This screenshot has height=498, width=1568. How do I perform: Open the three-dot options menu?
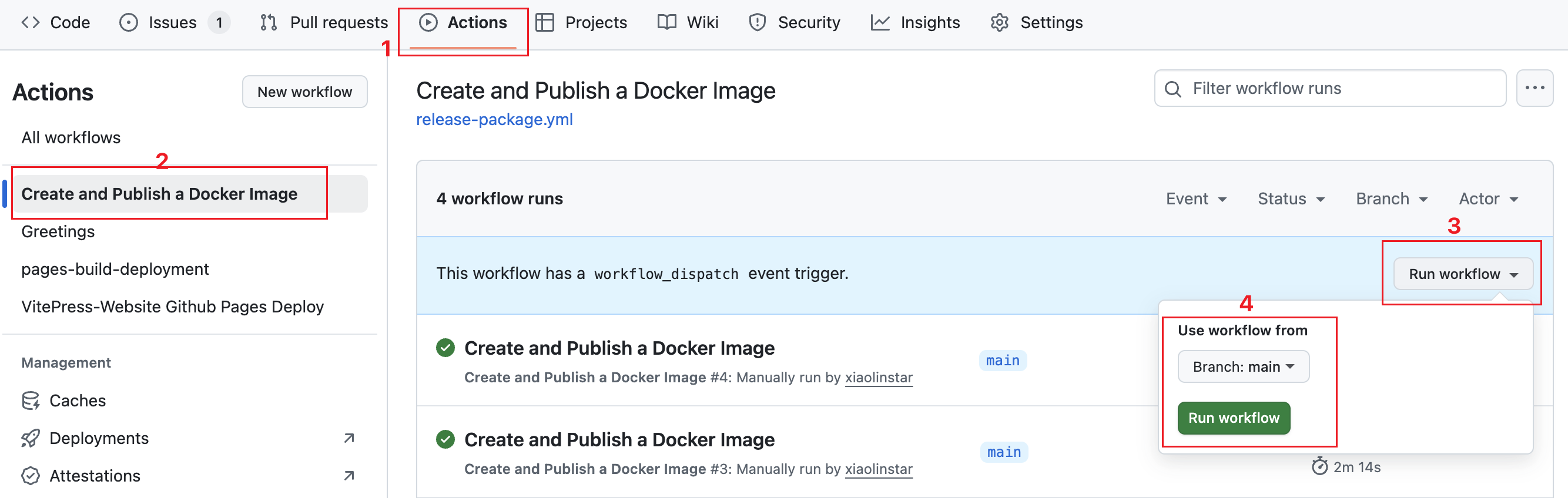click(x=1535, y=89)
